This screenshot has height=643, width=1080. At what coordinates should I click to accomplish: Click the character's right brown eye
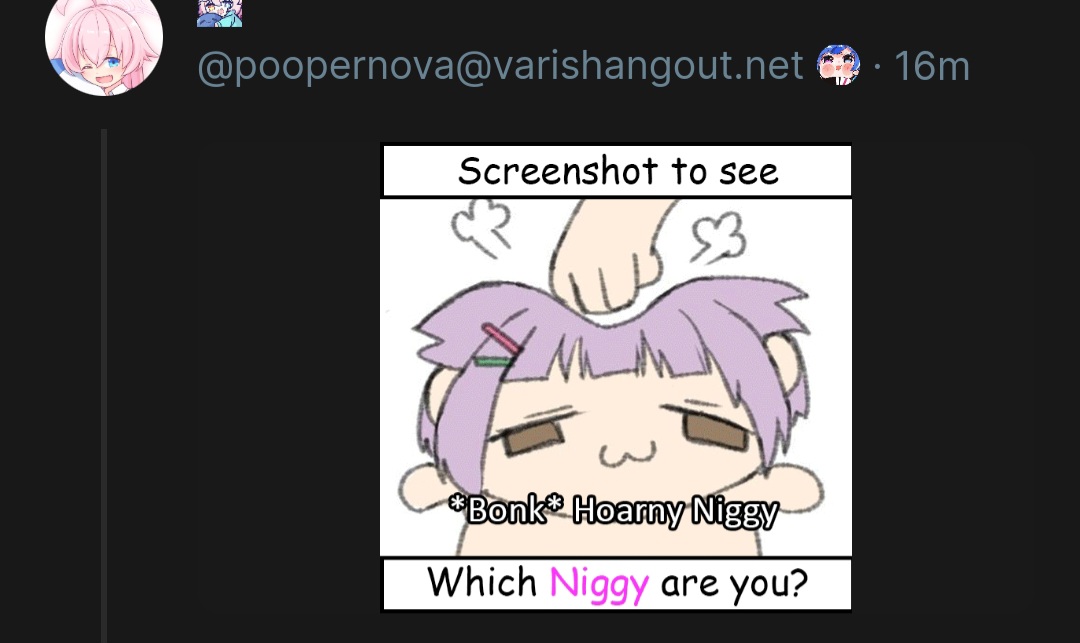717,430
